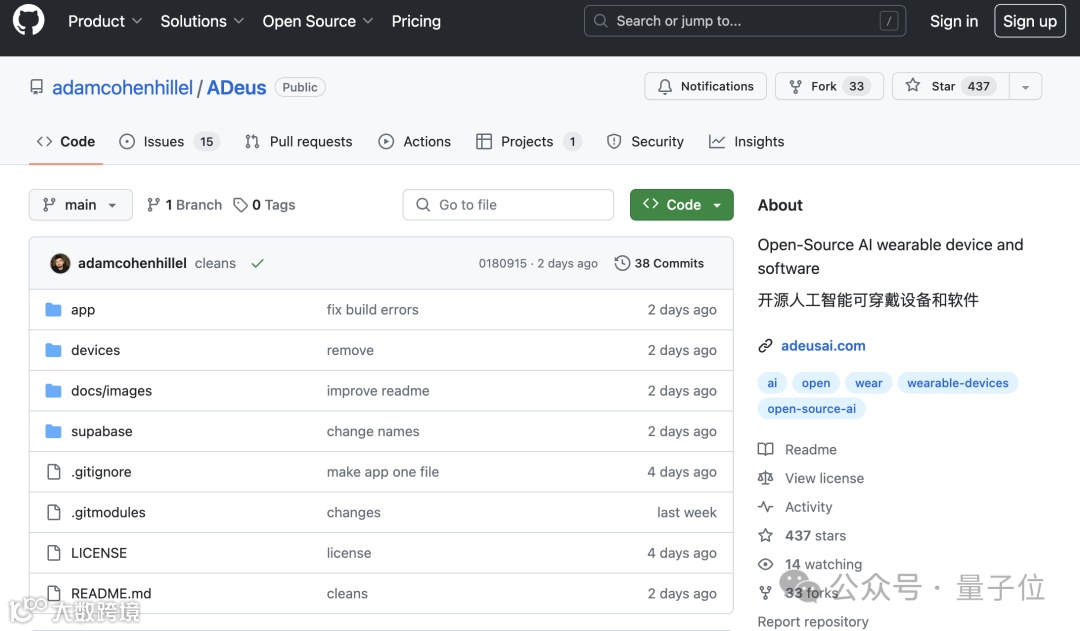Screen dimensions: 1080x631
Task: Open the README.md file
Action: [111, 593]
